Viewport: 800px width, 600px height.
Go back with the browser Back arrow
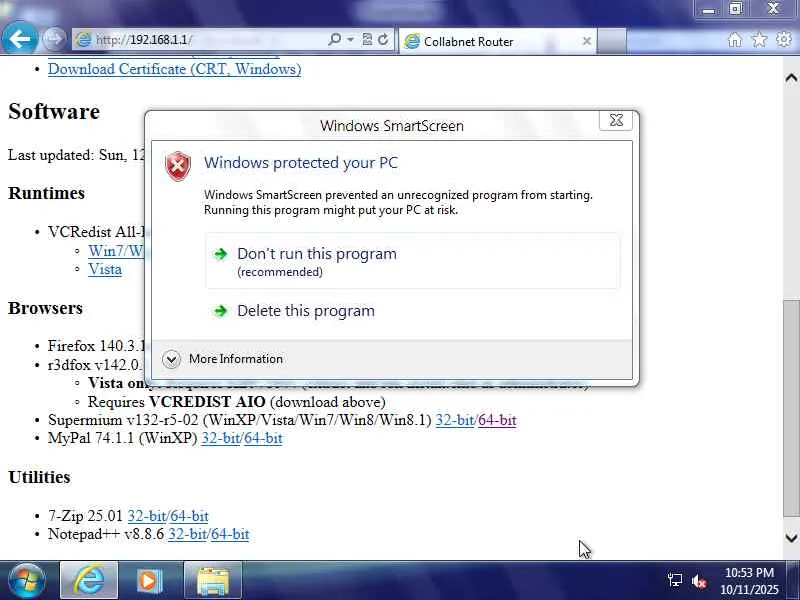pyautogui.click(x=19, y=39)
